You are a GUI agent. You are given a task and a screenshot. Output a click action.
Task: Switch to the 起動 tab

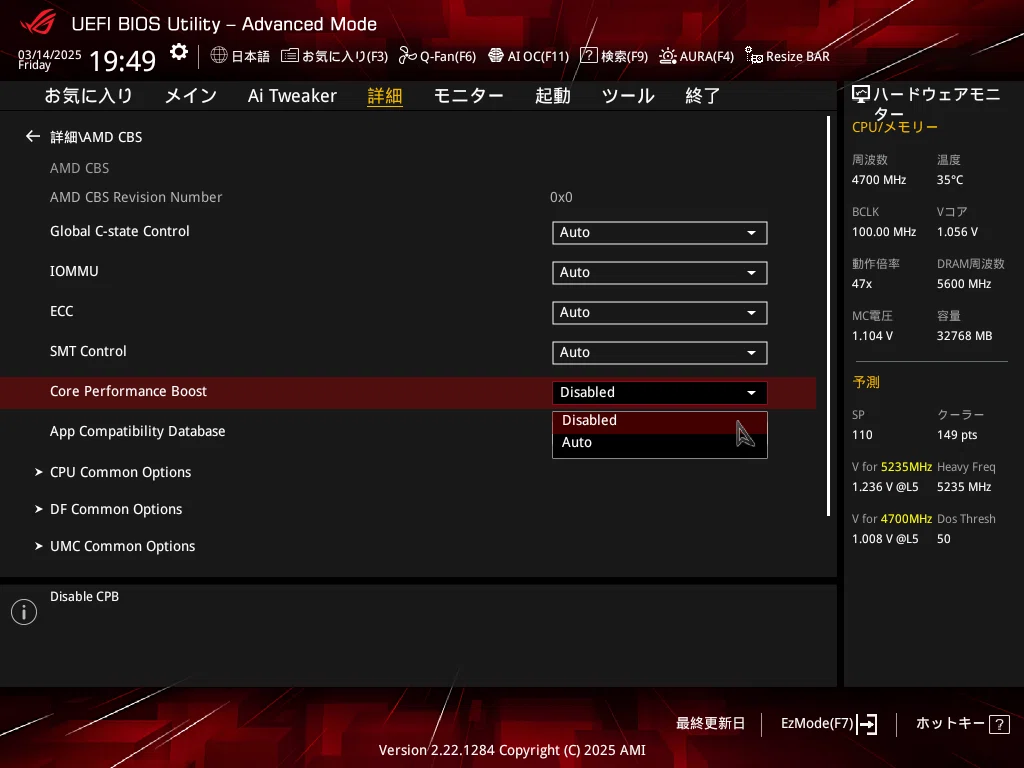(552, 96)
